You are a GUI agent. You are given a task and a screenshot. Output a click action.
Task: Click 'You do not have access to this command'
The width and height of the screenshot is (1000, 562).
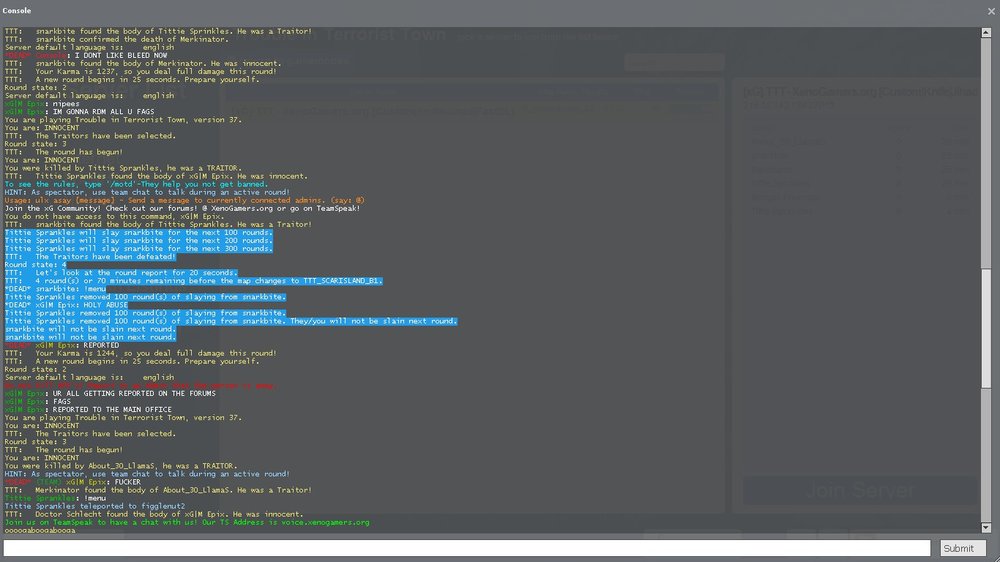click(x=114, y=217)
